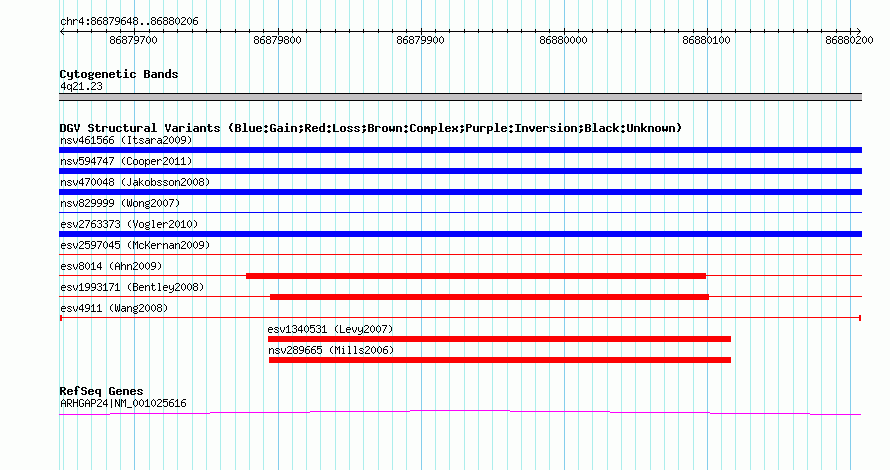Screen dimensions: 890x470
Task: Open the RefSeq Genes track title
Action: coord(101,391)
